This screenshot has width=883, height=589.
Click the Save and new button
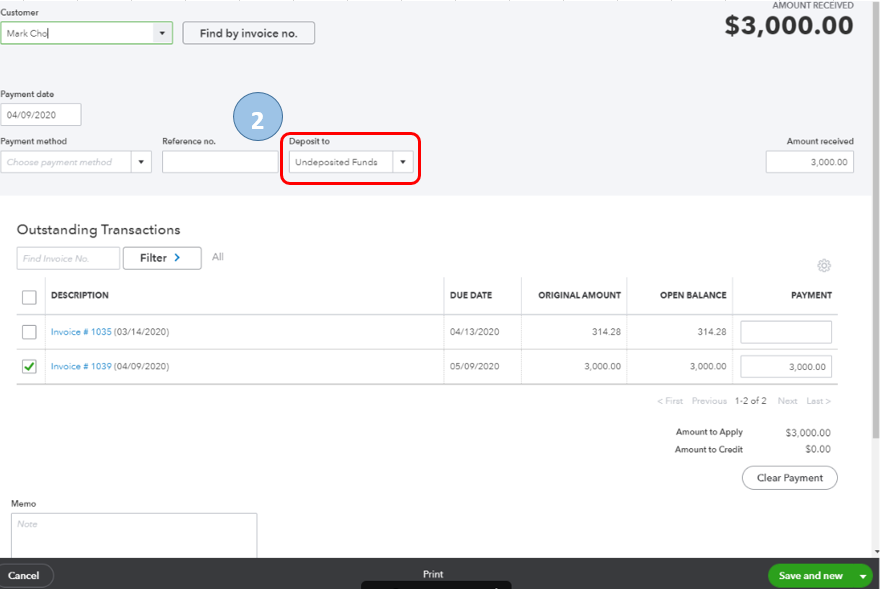(811, 575)
